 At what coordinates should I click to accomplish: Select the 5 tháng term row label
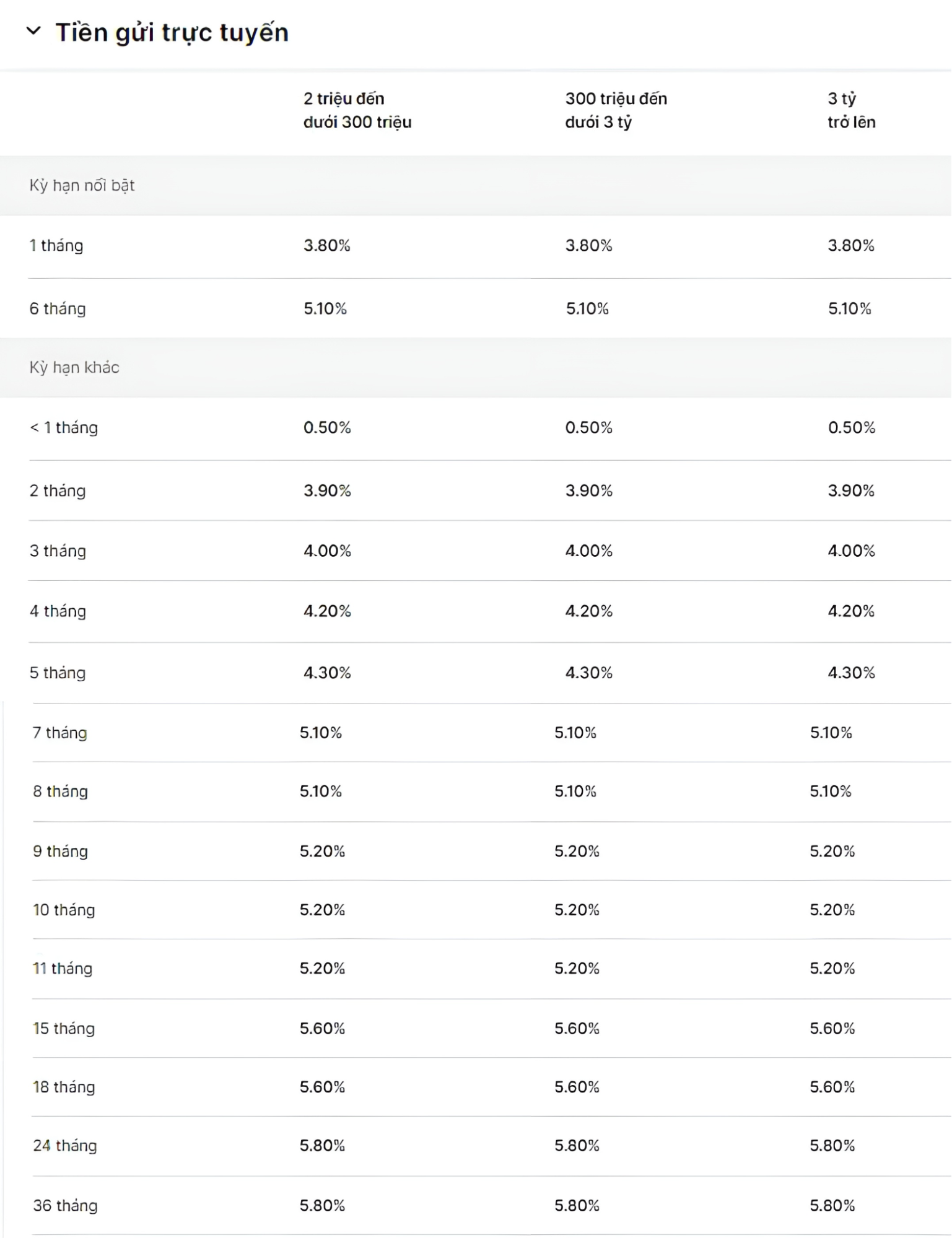58,673
